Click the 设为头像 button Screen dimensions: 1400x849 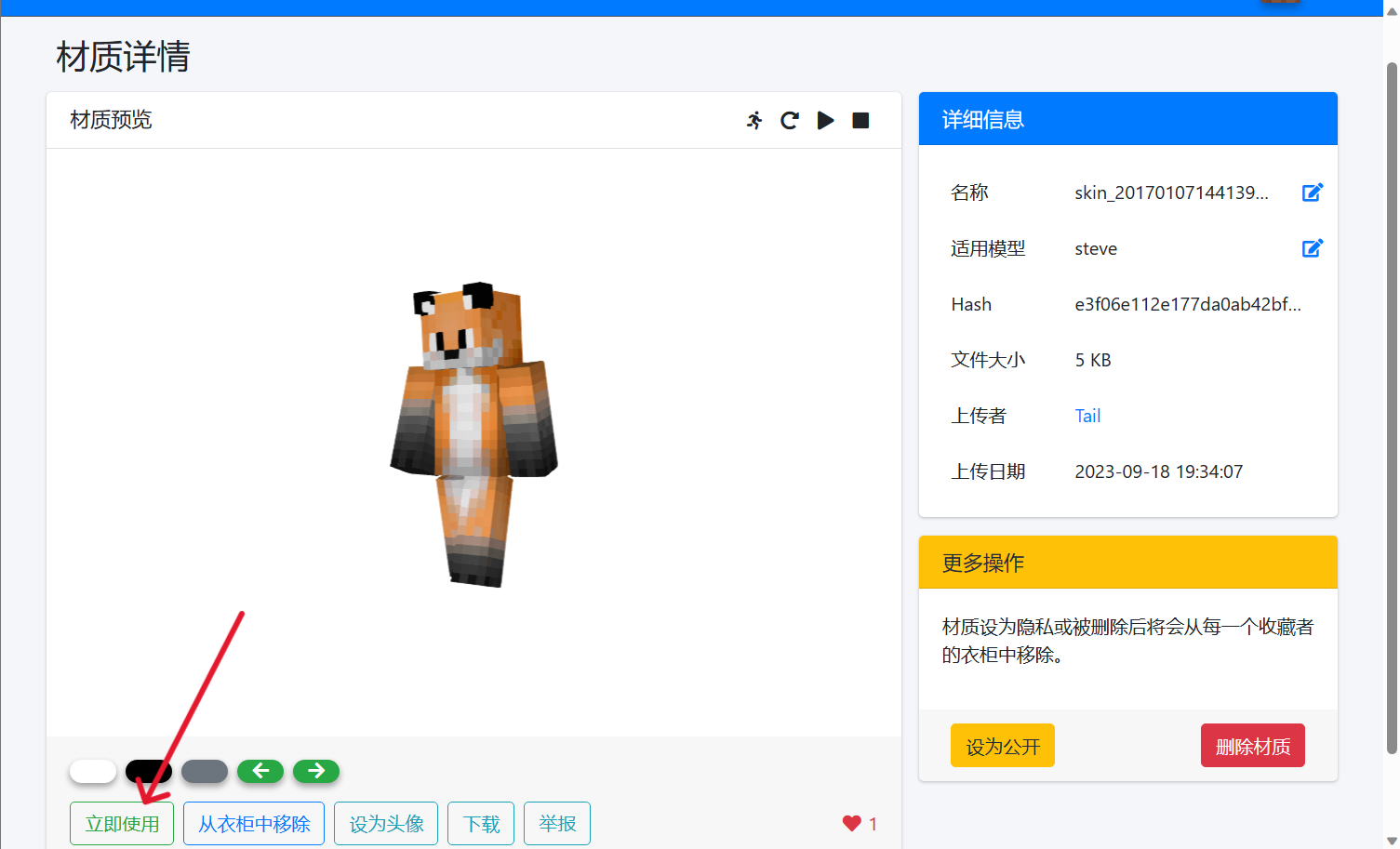pyautogui.click(x=386, y=824)
